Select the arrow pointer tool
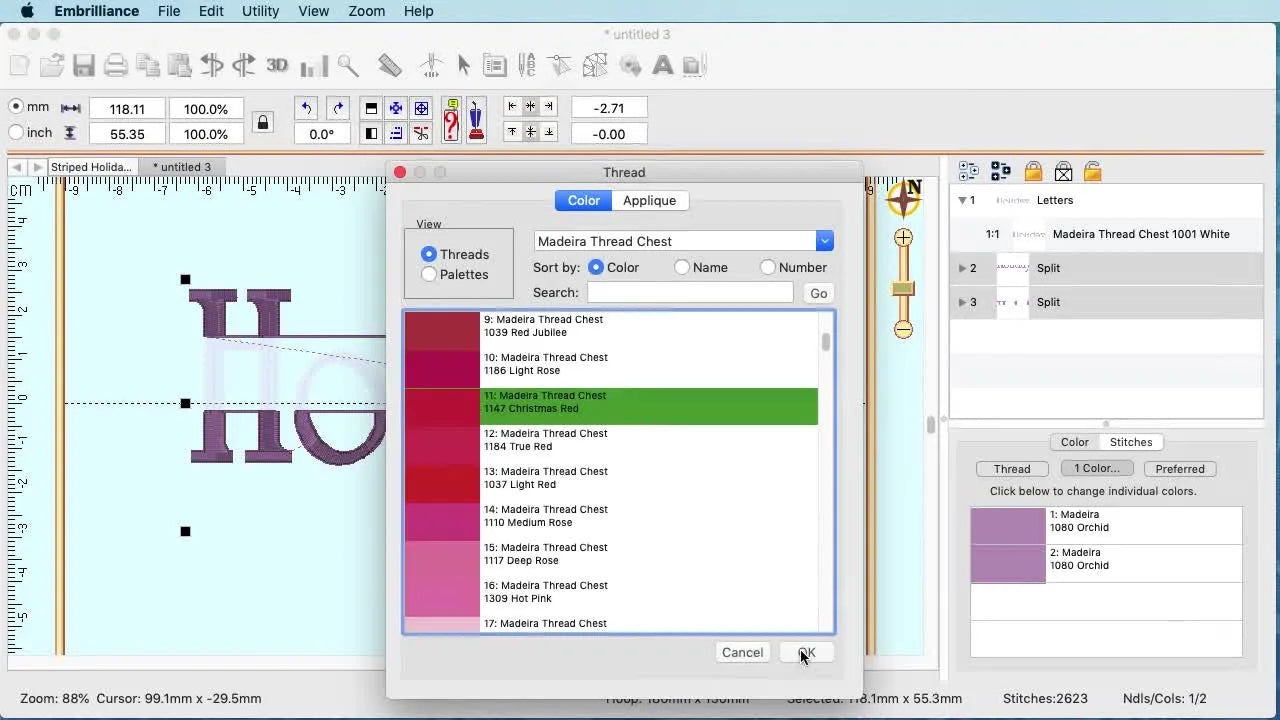The image size is (1280, 720). 464,66
